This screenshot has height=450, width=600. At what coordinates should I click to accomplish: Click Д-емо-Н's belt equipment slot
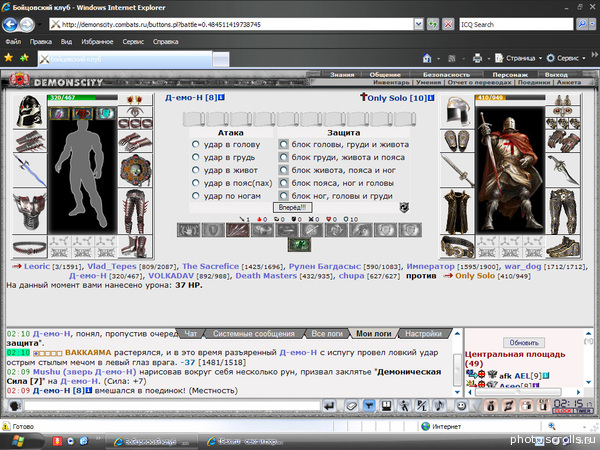pos(30,247)
